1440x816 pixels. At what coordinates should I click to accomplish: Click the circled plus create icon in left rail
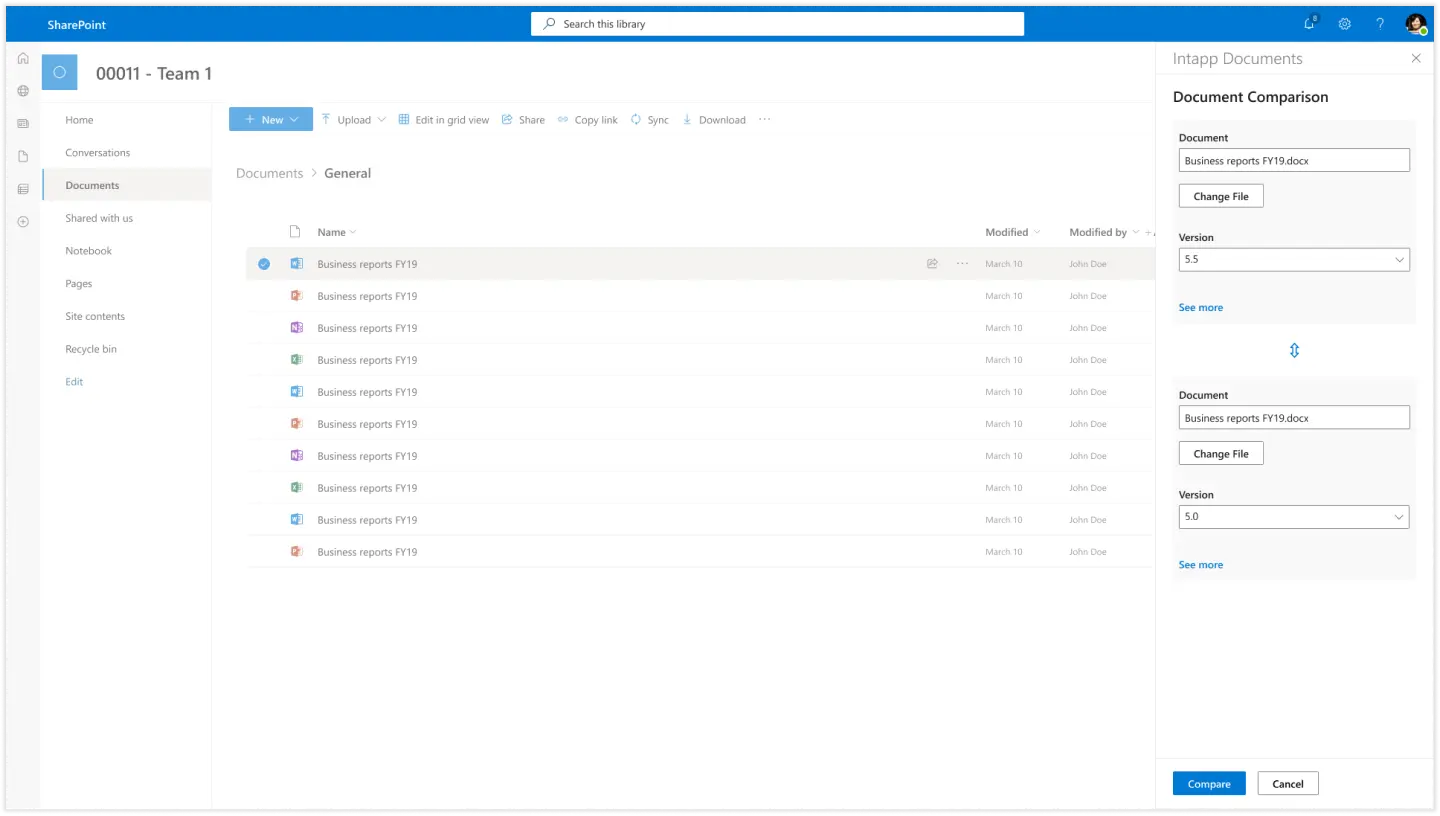click(x=23, y=222)
